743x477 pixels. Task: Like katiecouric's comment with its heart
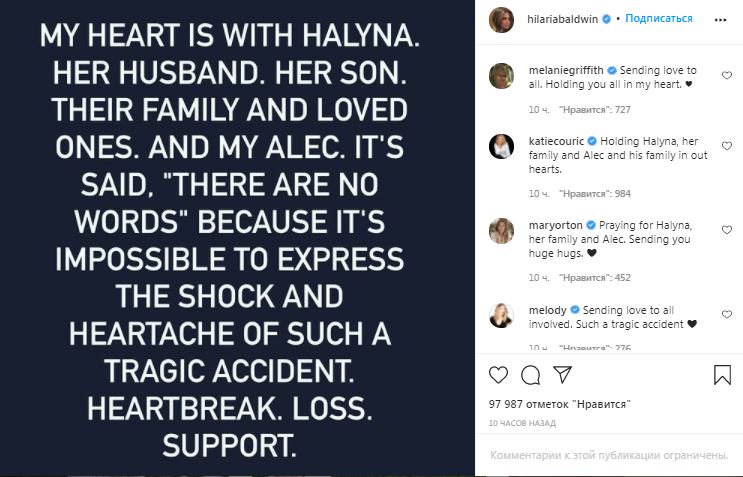click(726, 146)
